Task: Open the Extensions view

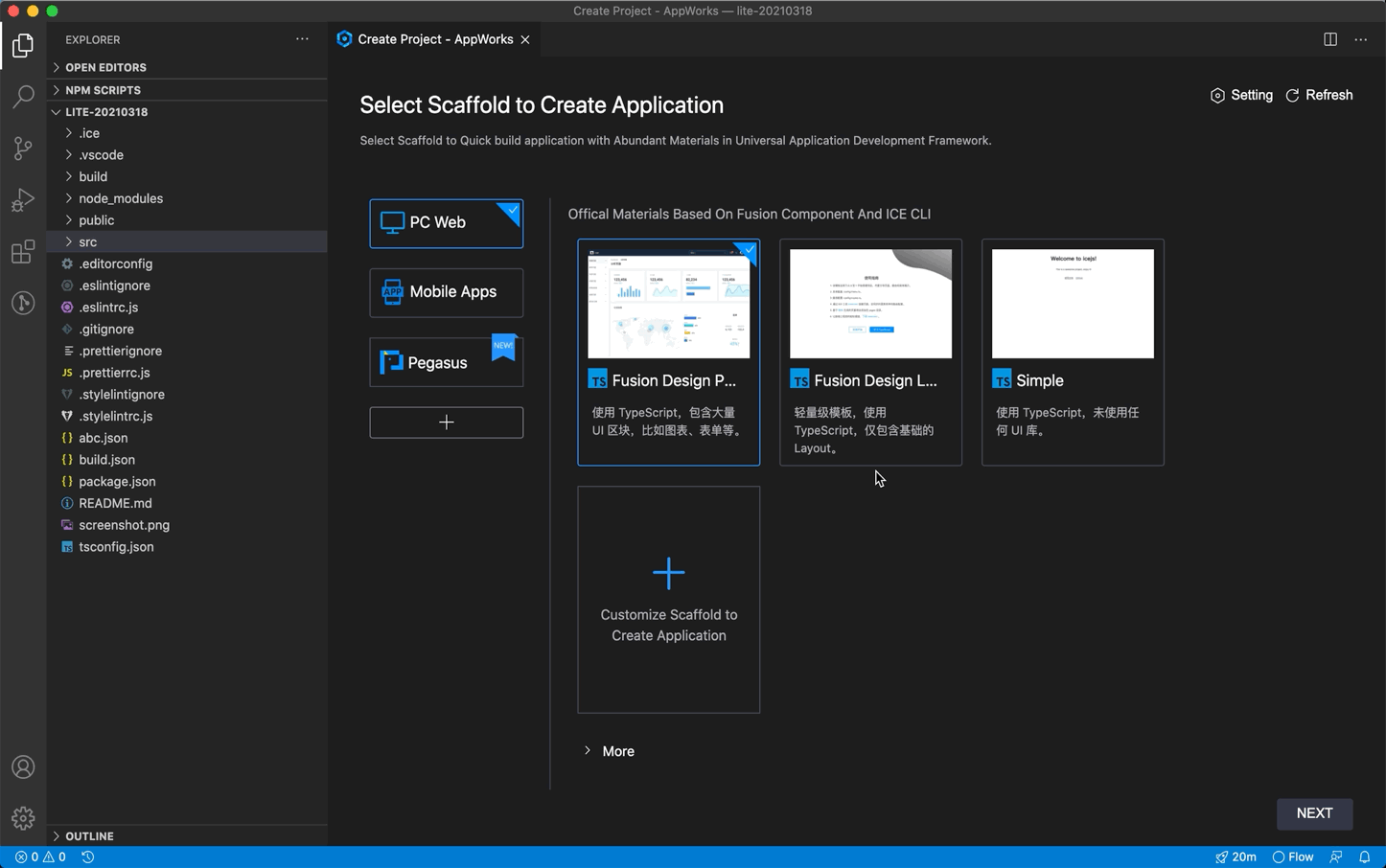Action: (23, 252)
